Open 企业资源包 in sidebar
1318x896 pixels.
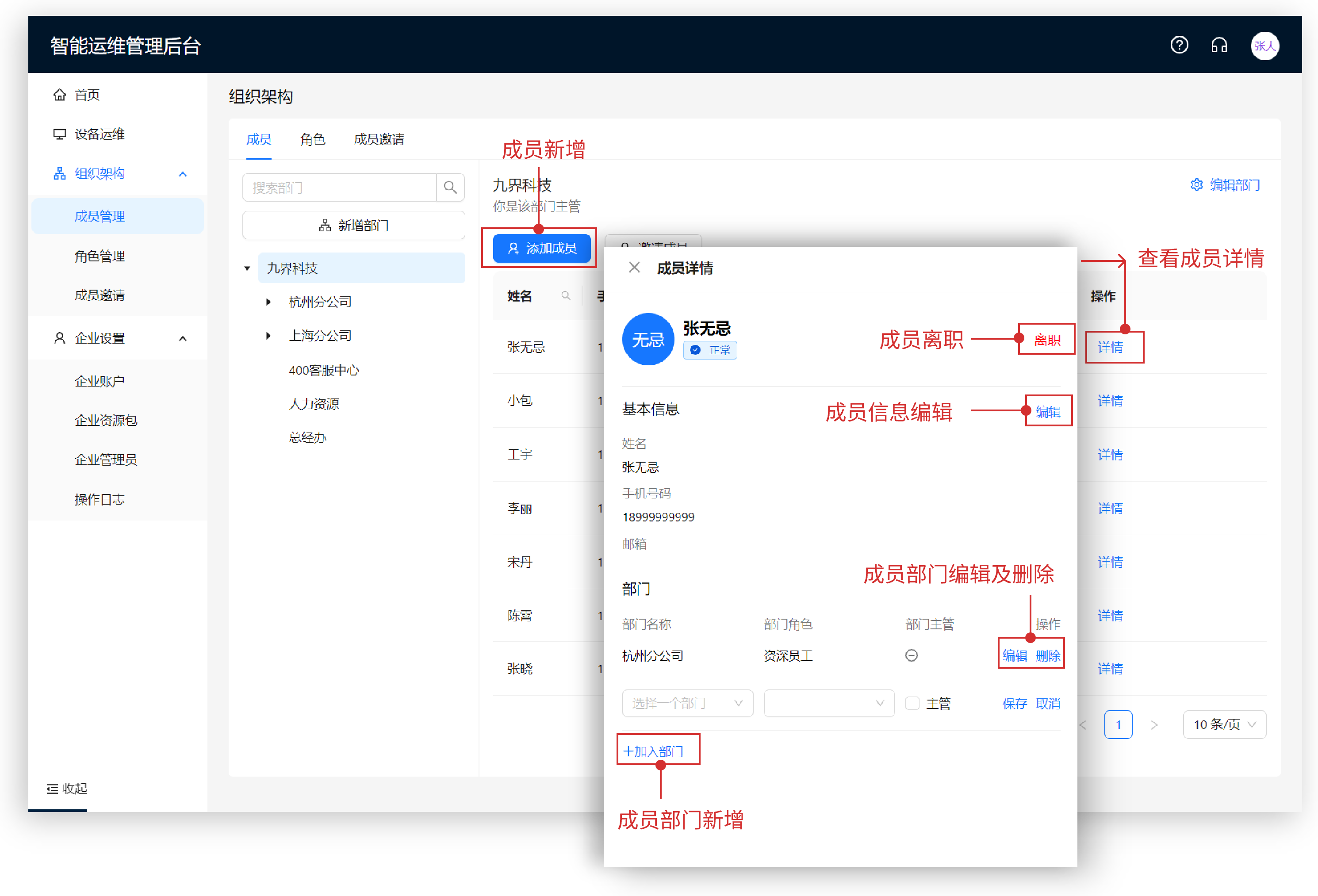118,420
